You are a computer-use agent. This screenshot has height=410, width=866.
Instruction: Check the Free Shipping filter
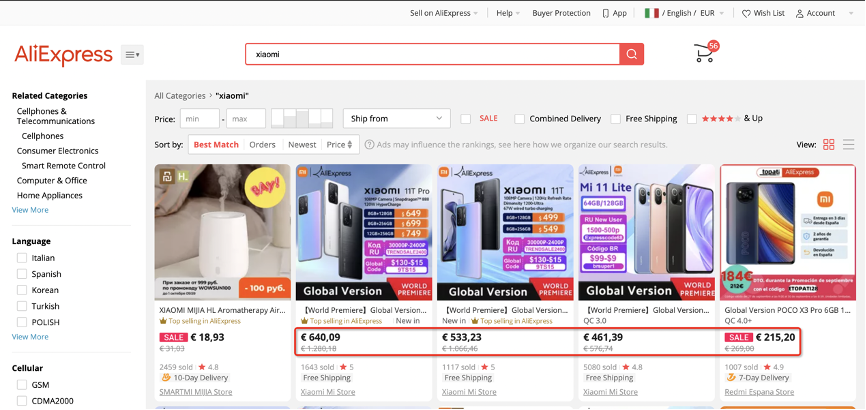click(x=616, y=119)
